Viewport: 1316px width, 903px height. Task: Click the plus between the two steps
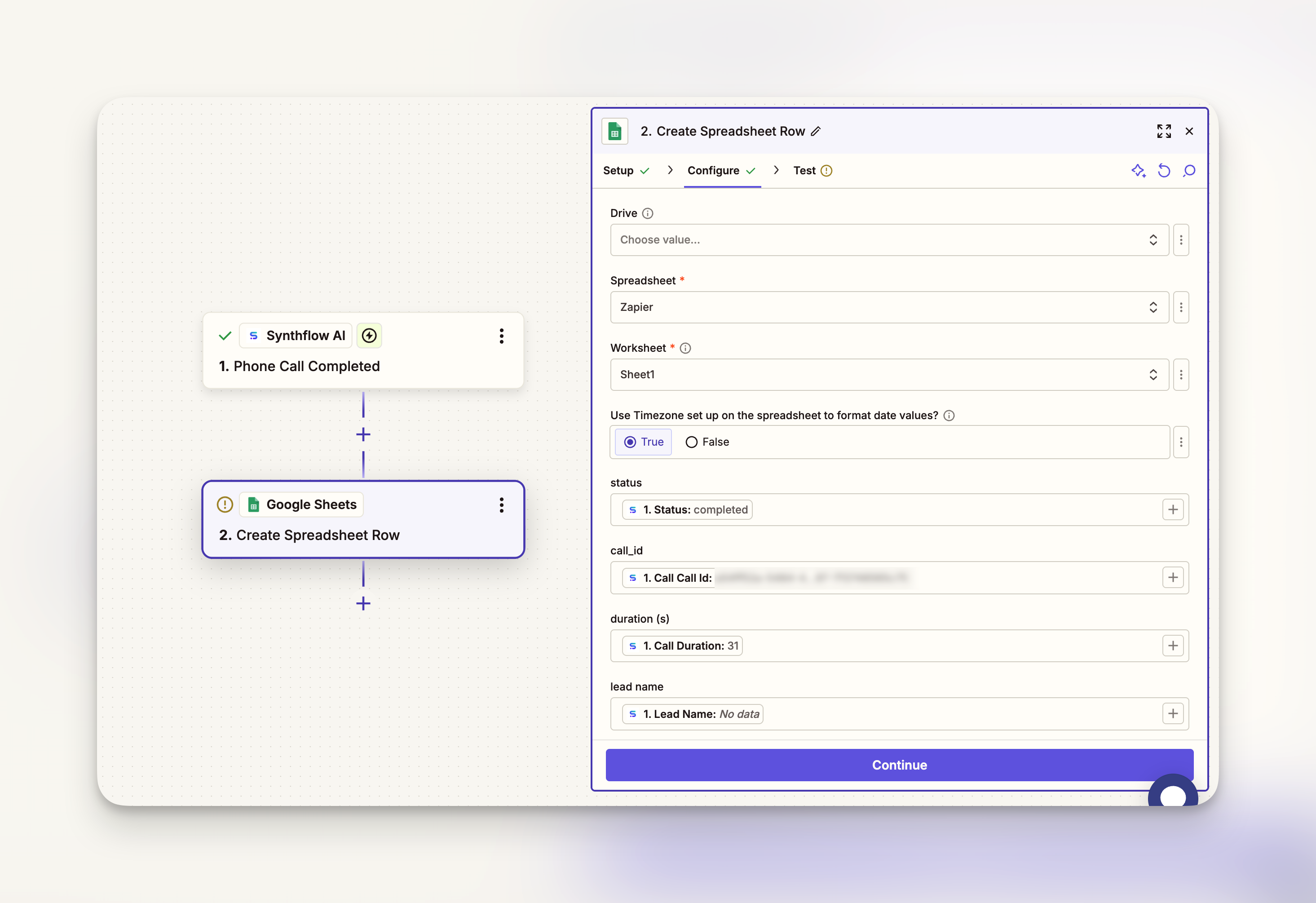363,434
